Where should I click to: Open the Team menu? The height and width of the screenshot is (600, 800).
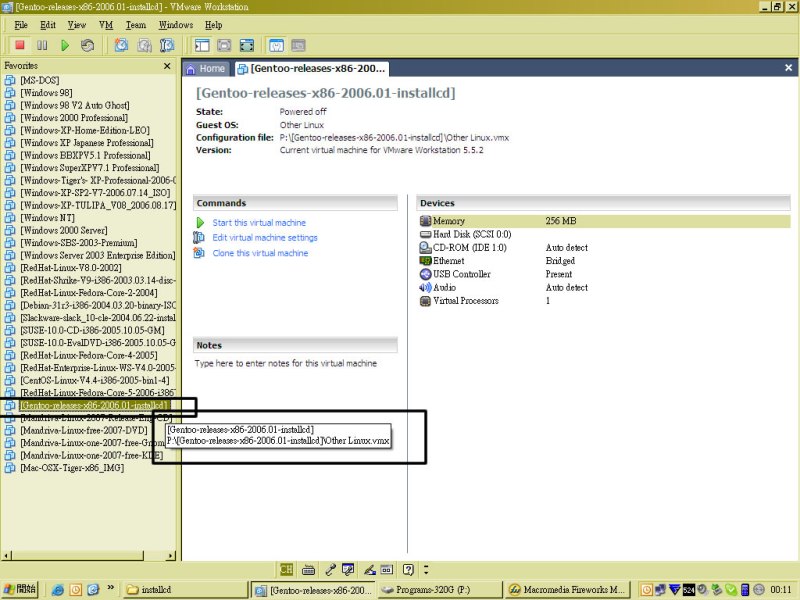click(x=135, y=24)
